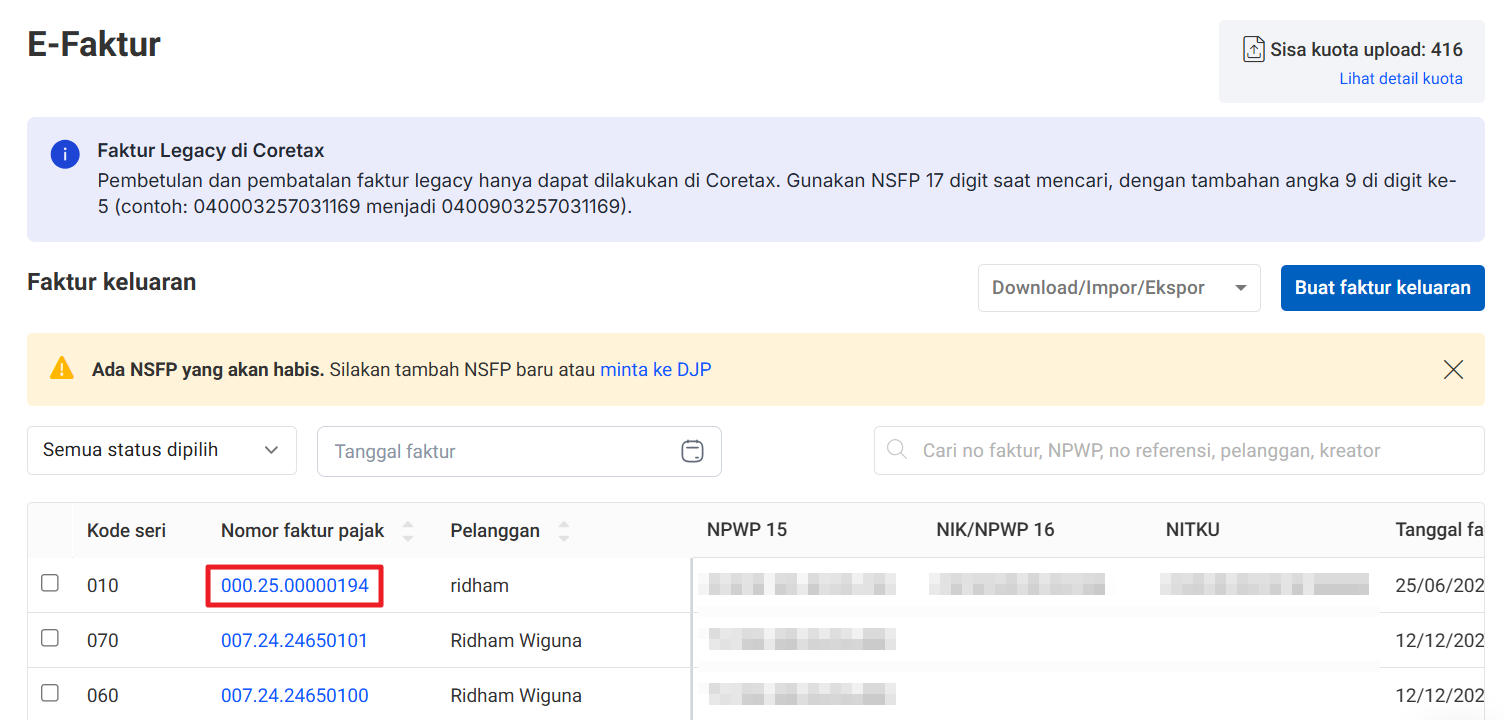Screen dimensions: 1505x720
Task: Sort by Pelanggan column arrows
Action: tap(564, 530)
